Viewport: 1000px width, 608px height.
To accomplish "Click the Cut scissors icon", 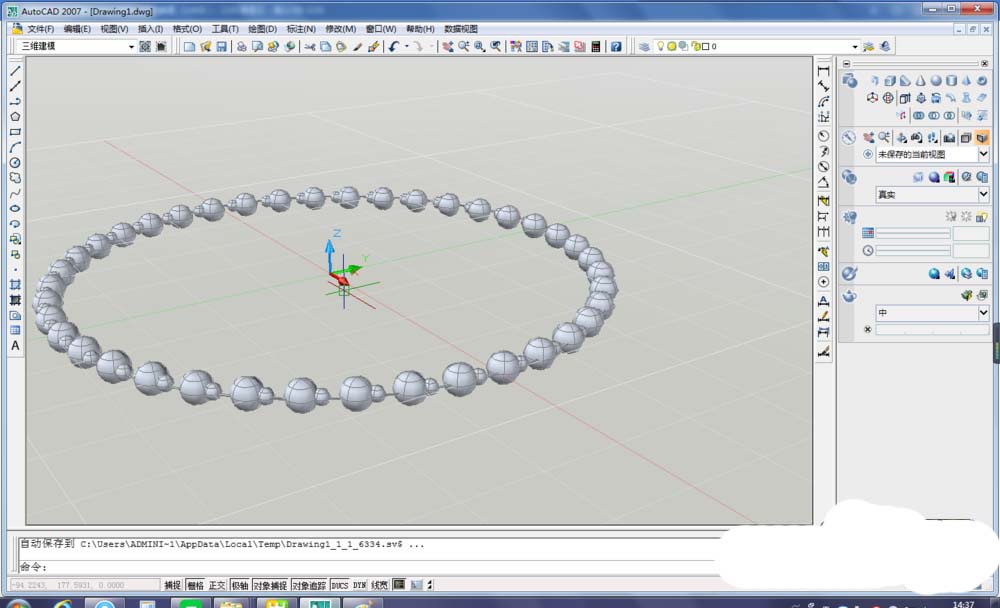I will 309,46.
